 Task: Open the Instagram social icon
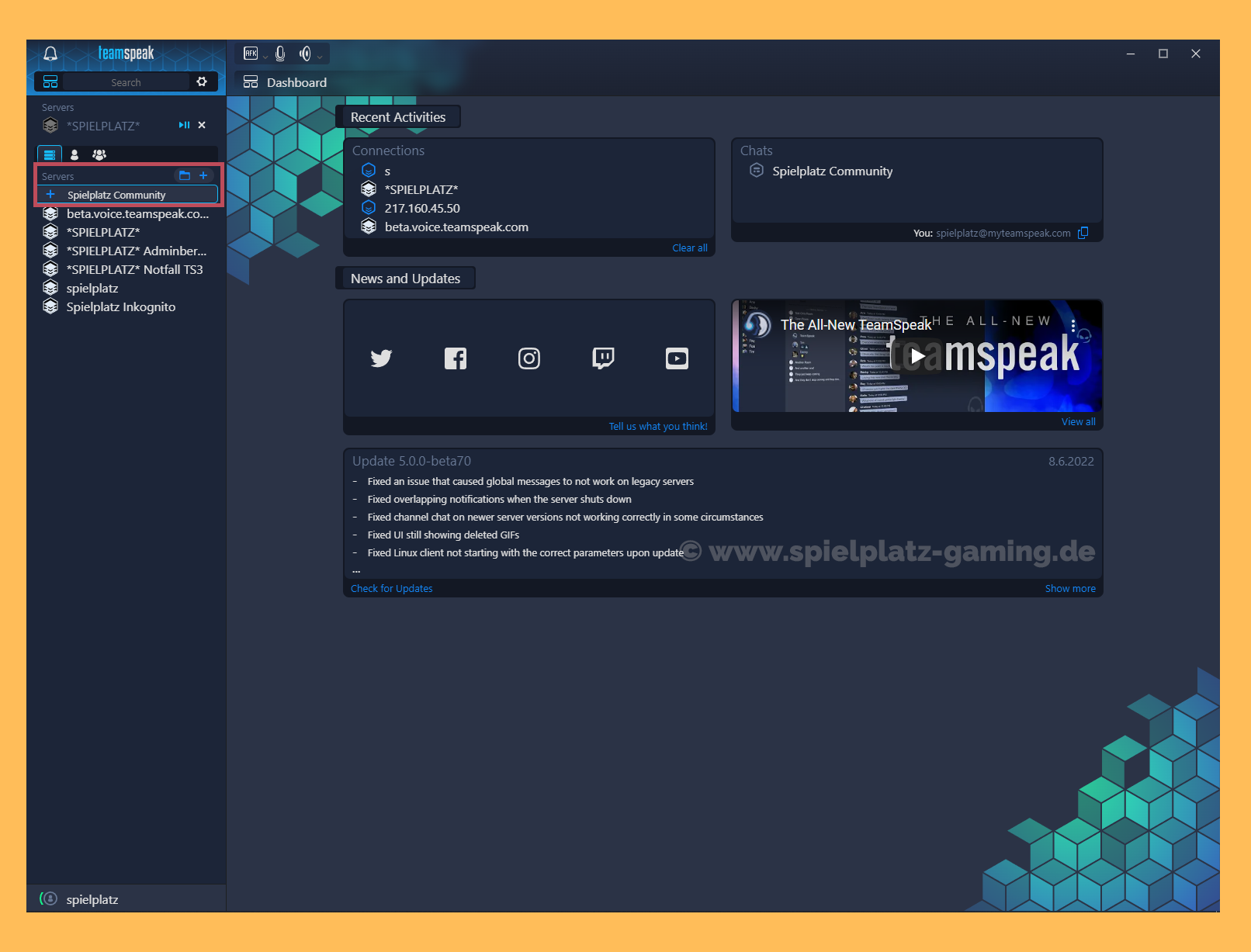click(x=529, y=358)
